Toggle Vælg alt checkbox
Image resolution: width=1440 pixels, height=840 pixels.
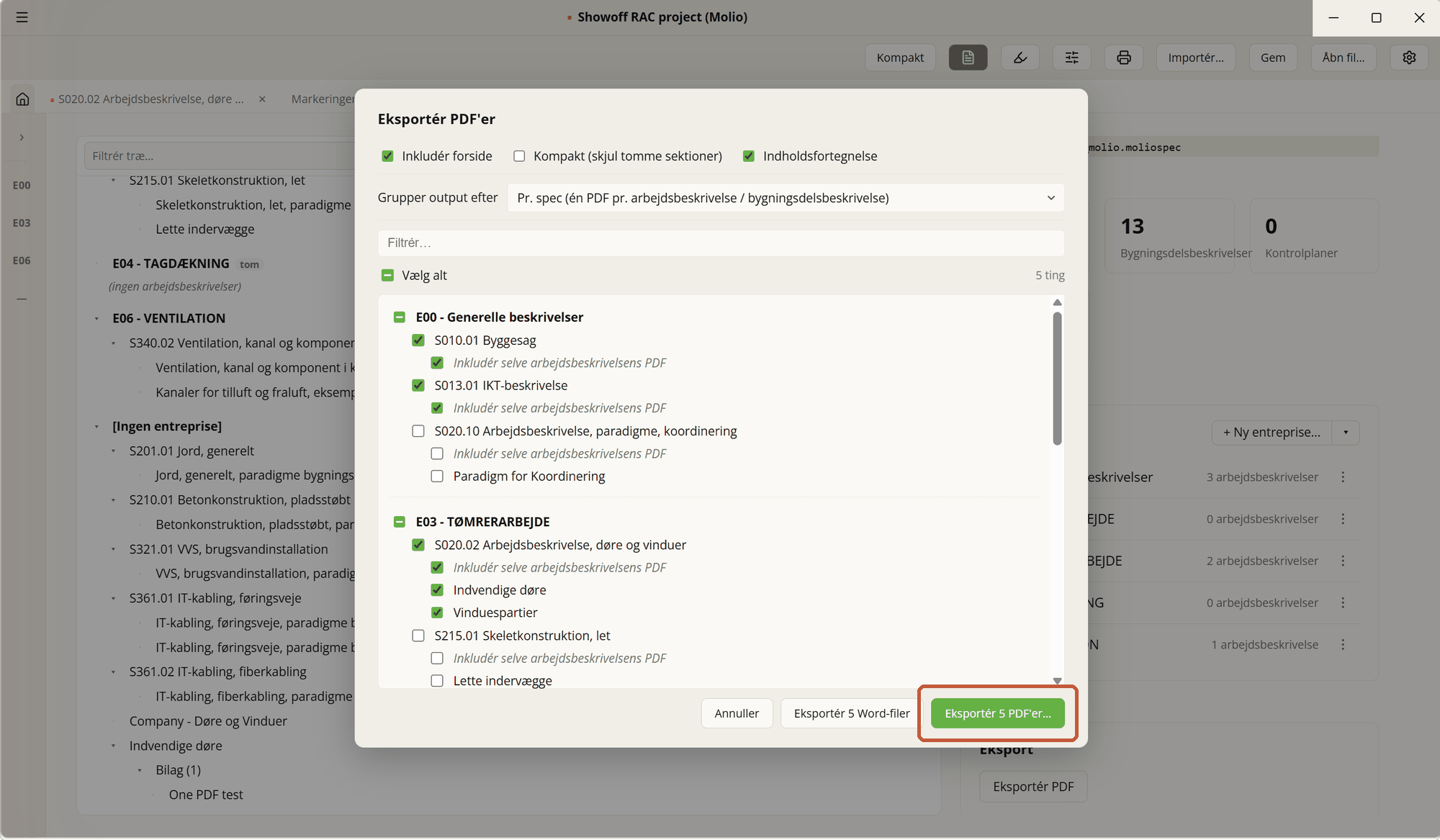tap(387, 276)
